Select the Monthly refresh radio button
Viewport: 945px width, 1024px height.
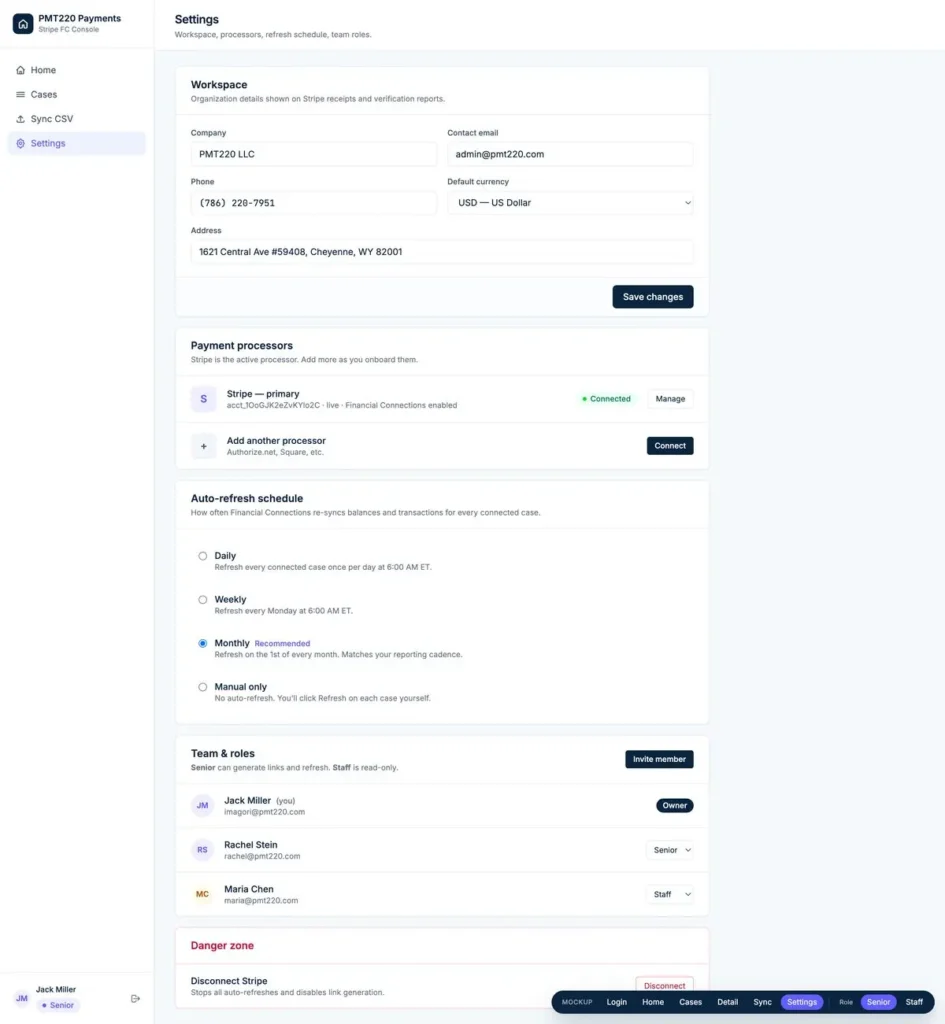(x=202, y=644)
